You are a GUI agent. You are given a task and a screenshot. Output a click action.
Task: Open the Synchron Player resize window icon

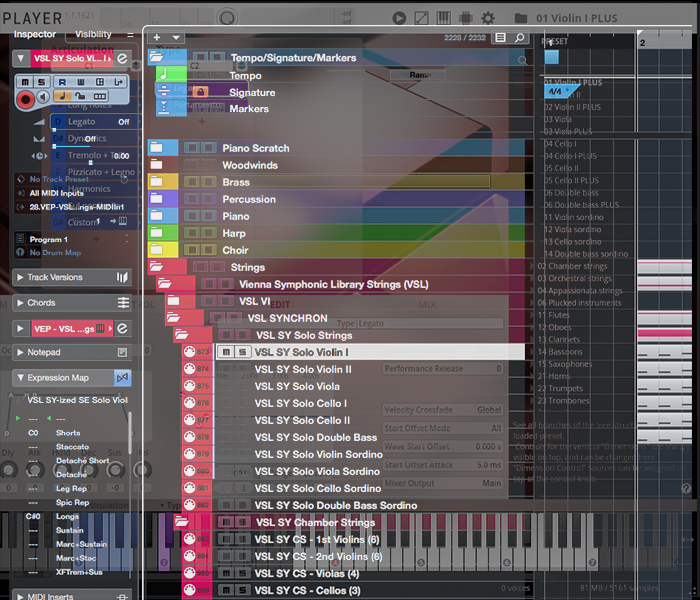(x=421, y=18)
